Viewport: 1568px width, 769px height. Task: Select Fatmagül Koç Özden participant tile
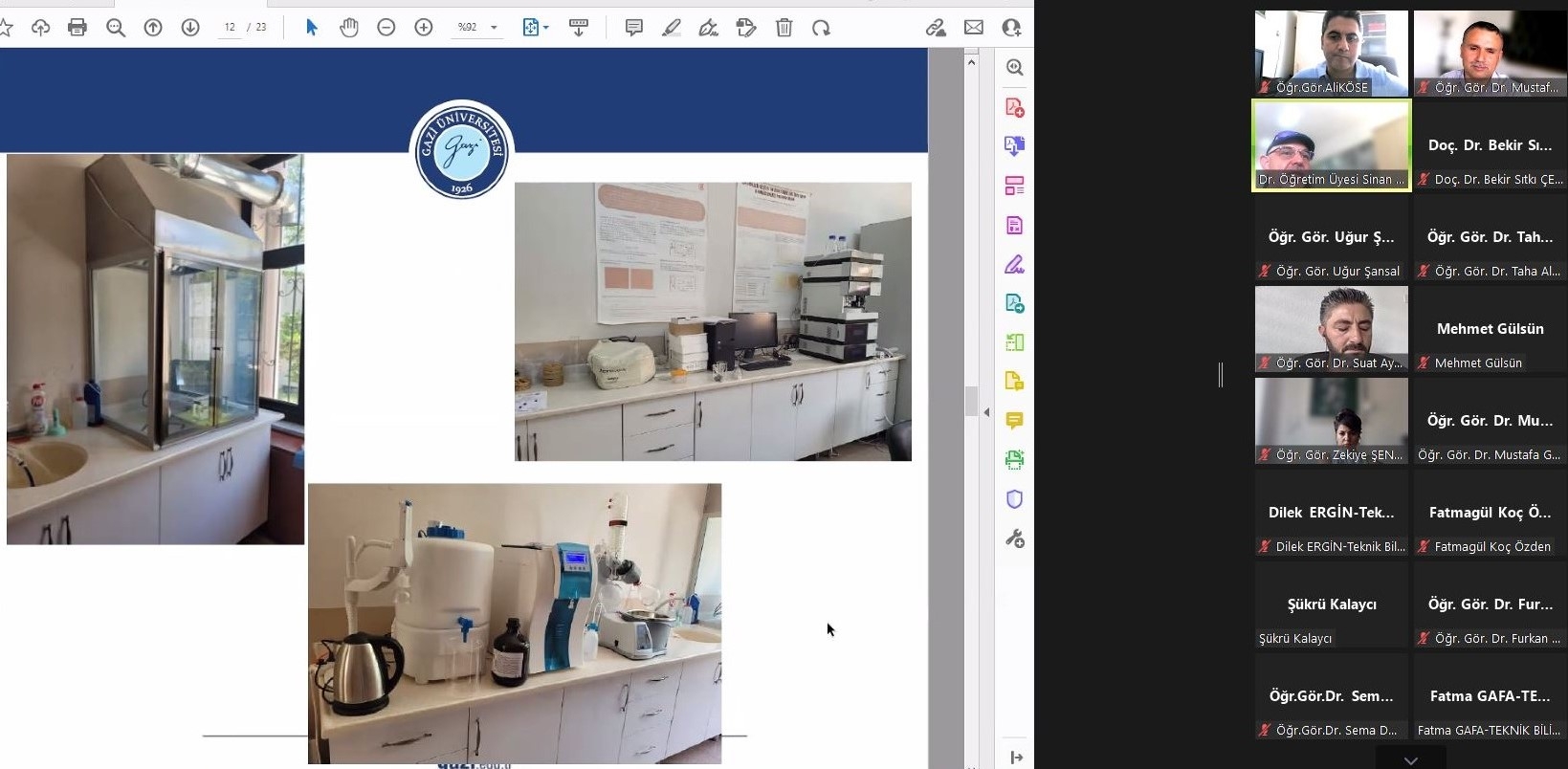tap(1490, 513)
